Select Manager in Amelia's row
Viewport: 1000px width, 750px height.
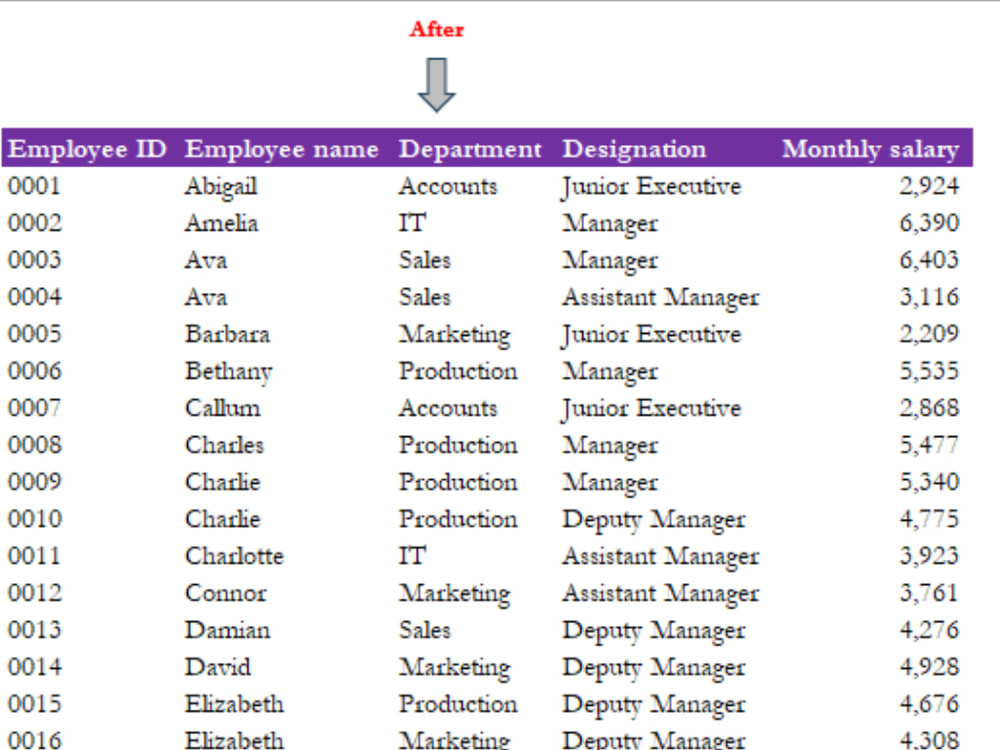click(x=610, y=224)
